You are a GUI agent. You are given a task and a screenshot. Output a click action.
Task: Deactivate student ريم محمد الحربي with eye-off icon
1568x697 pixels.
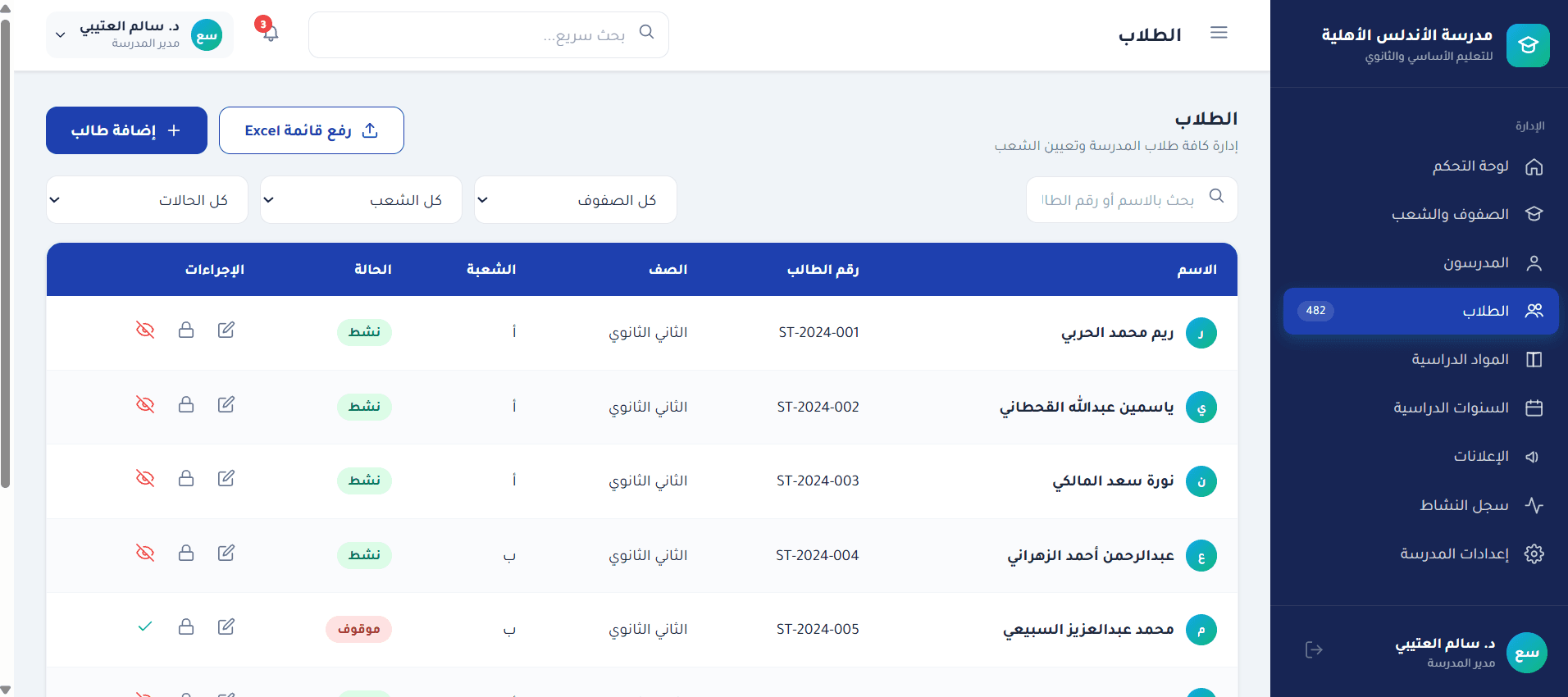(x=145, y=330)
